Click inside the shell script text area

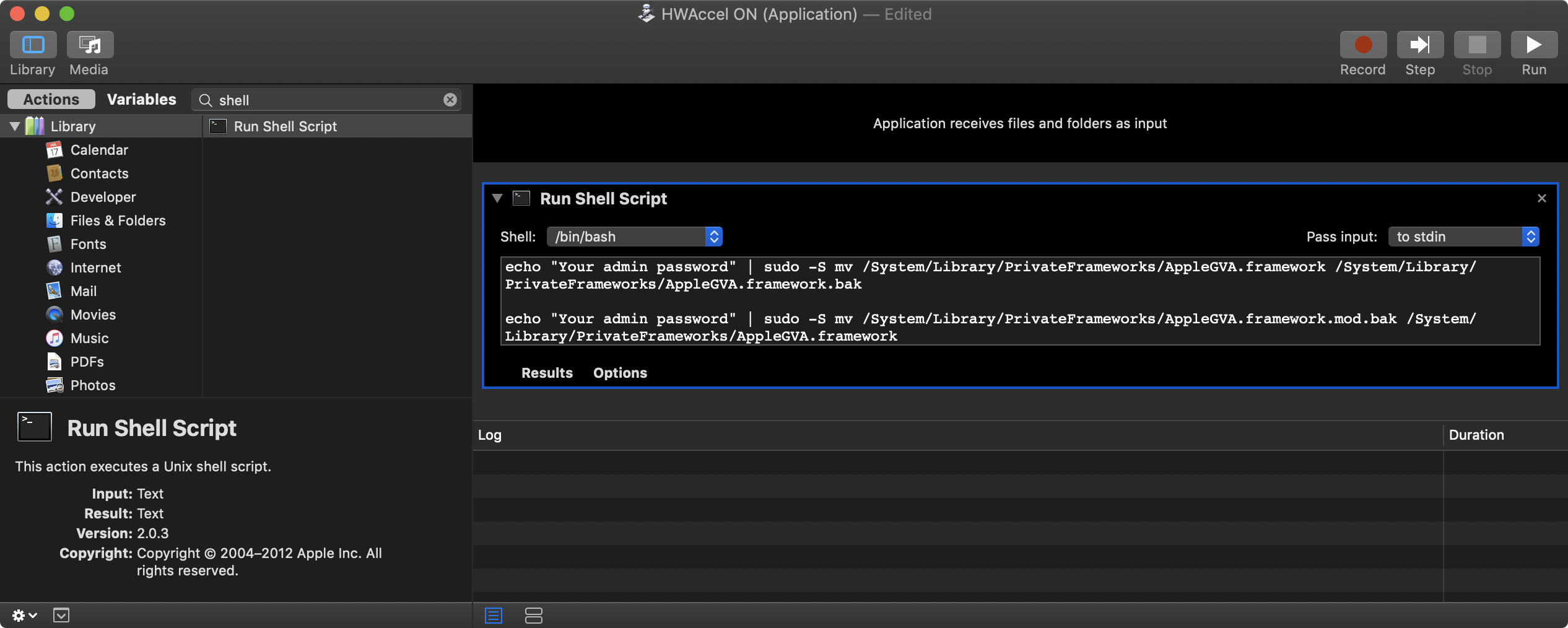(x=1020, y=301)
